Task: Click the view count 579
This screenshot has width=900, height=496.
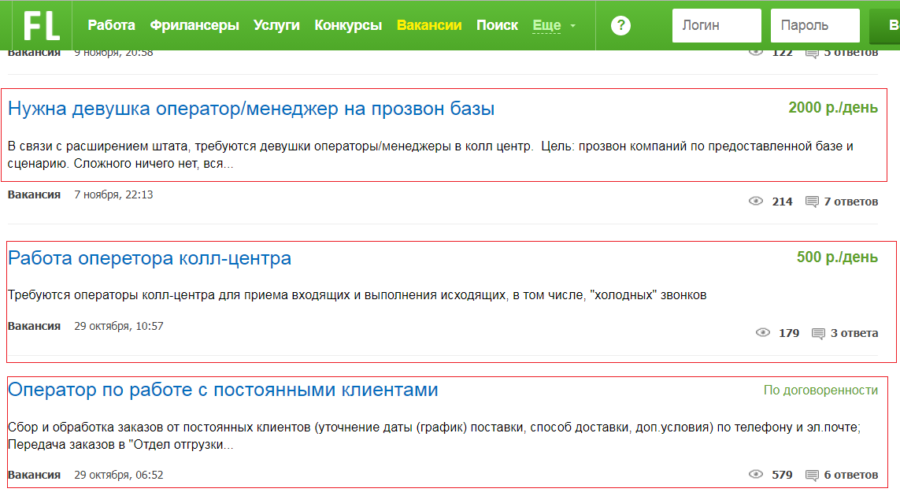Action: click(782, 475)
